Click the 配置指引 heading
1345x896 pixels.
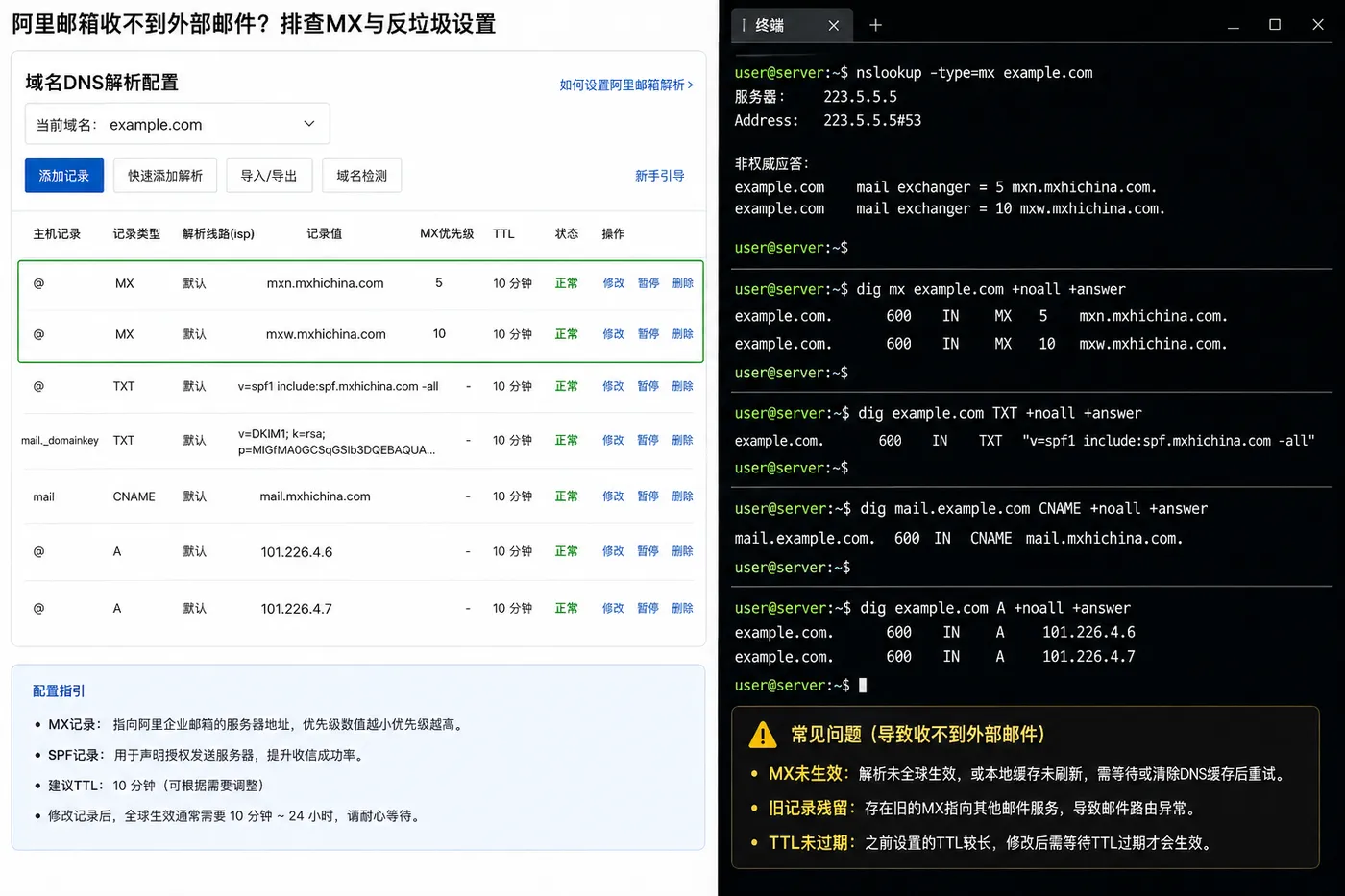59,690
